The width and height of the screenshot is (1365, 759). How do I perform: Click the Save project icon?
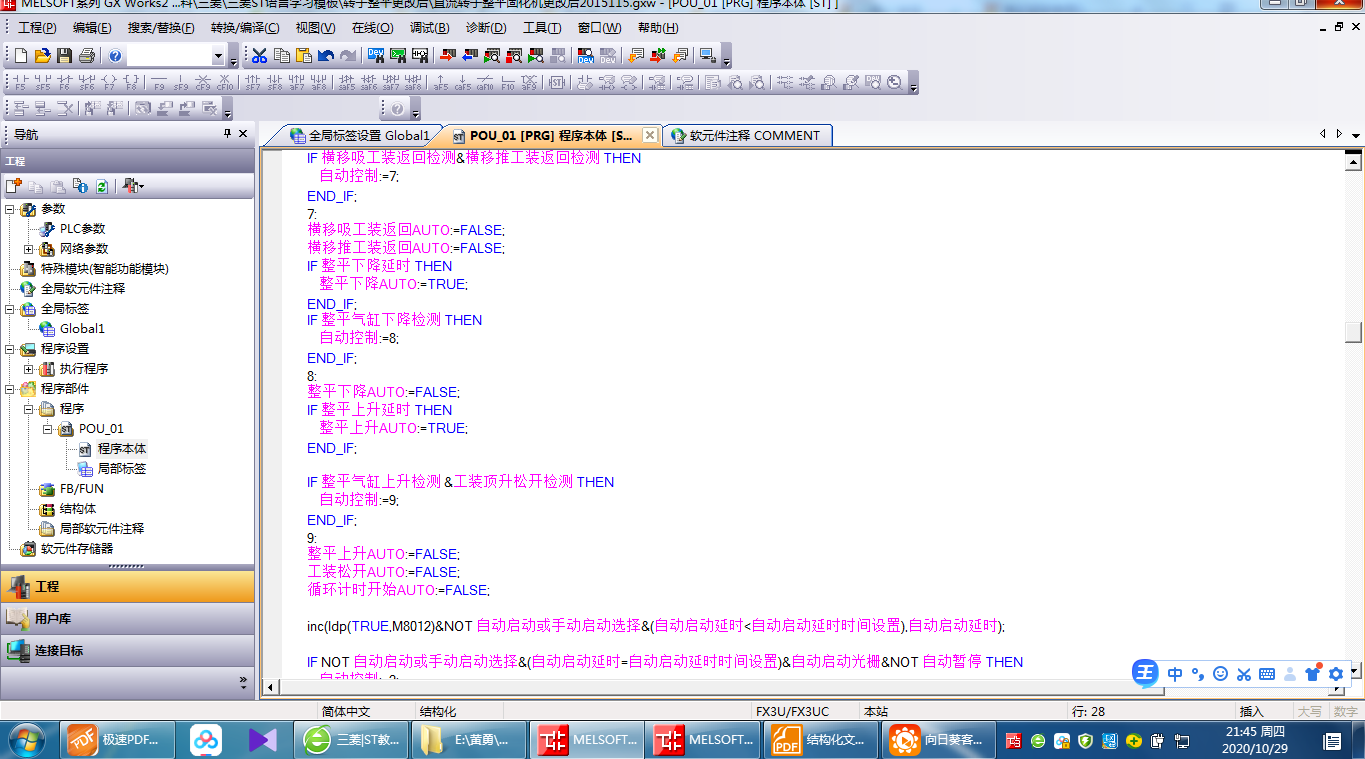coord(64,56)
